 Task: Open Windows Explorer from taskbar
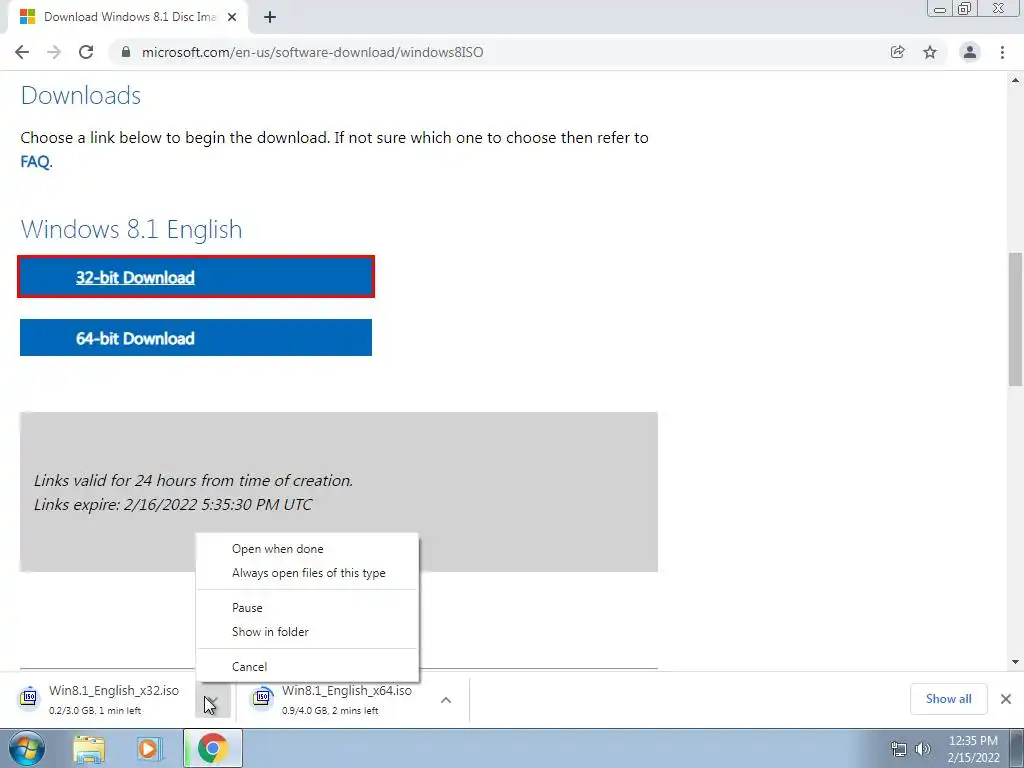(89, 749)
